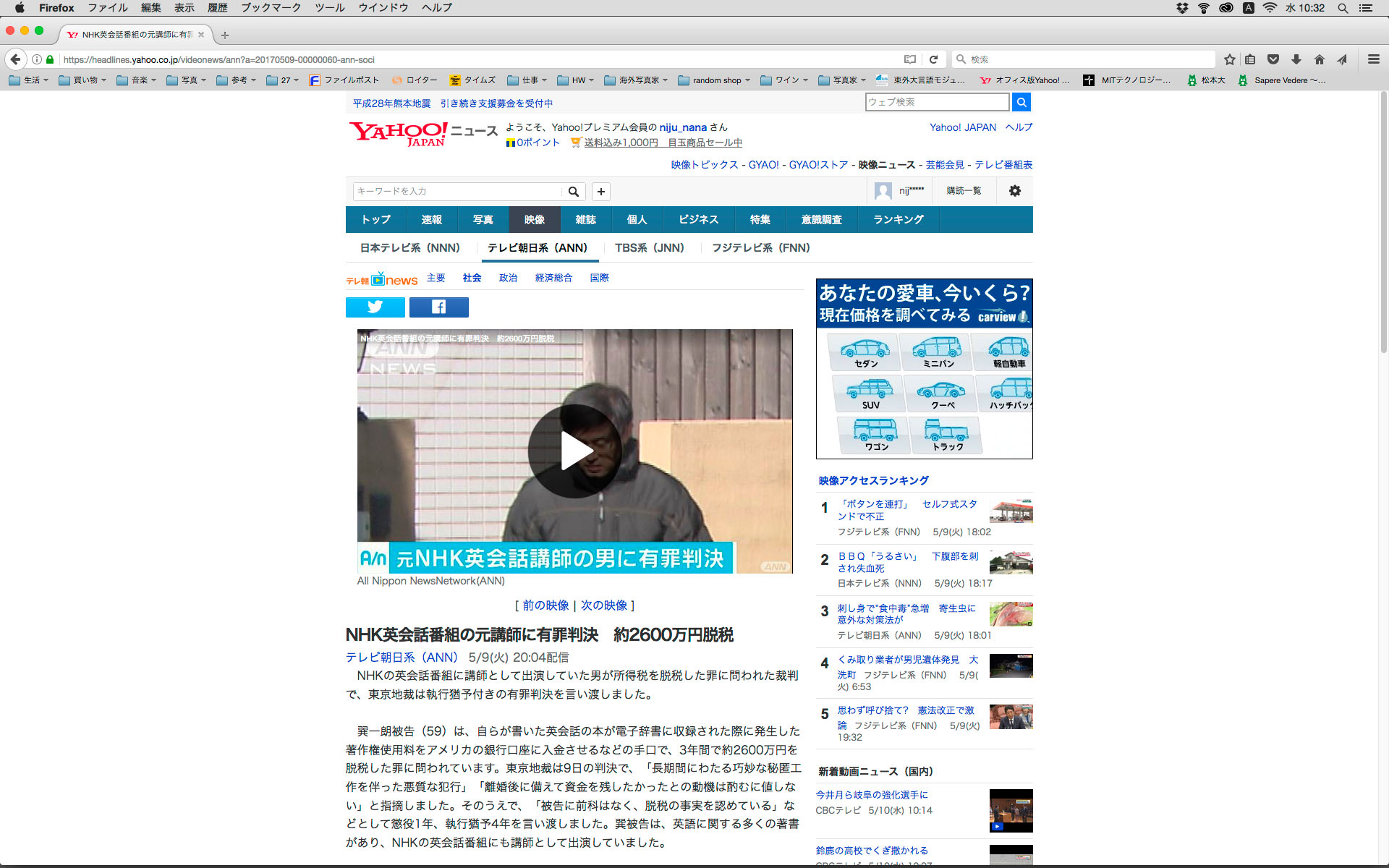Viewport: 1389px width, 868px height.
Task: Open the ランキング navigation tab
Action: click(898, 220)
